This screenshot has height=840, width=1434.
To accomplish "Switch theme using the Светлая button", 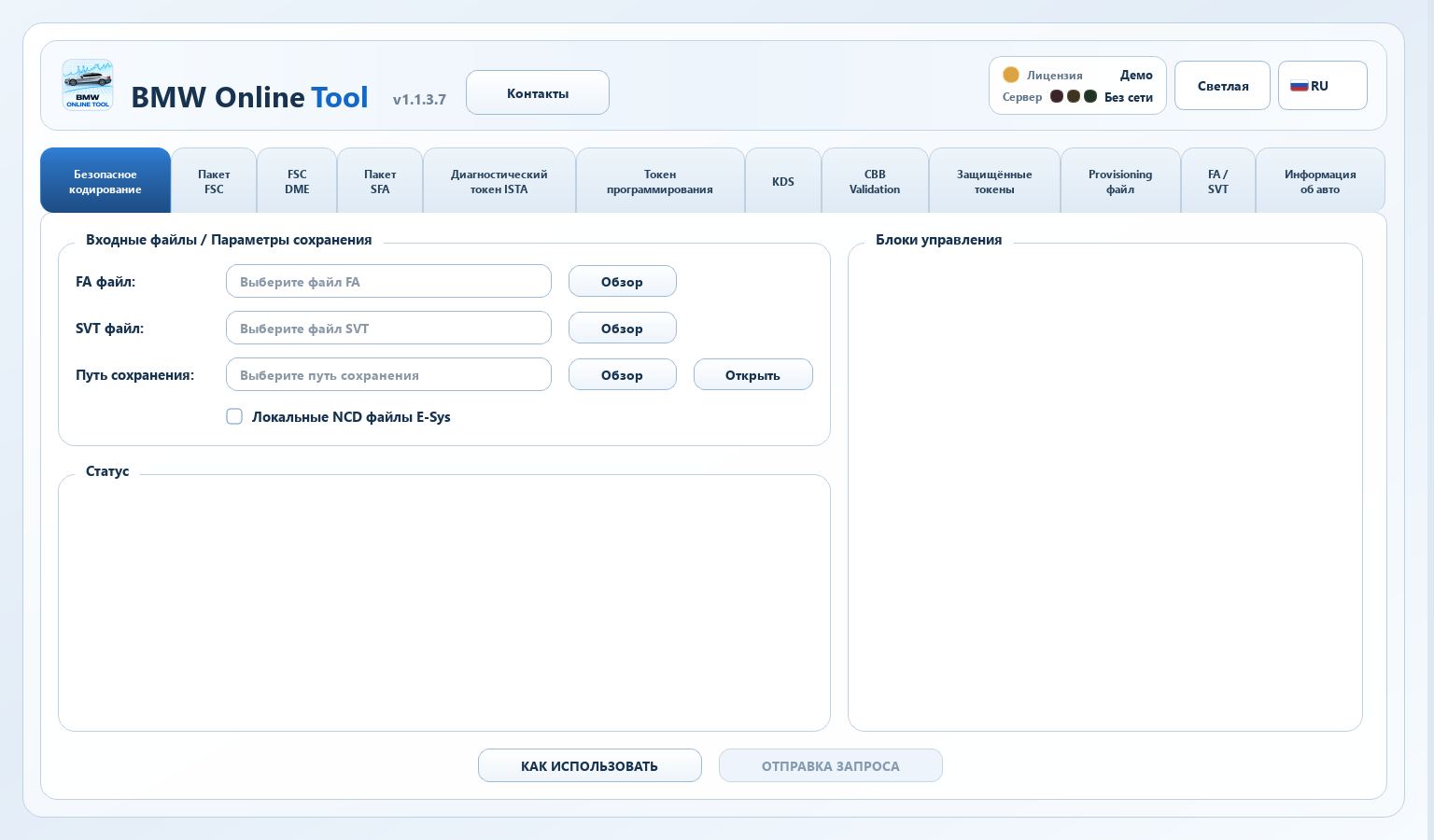I will (x=1222, y=86).
